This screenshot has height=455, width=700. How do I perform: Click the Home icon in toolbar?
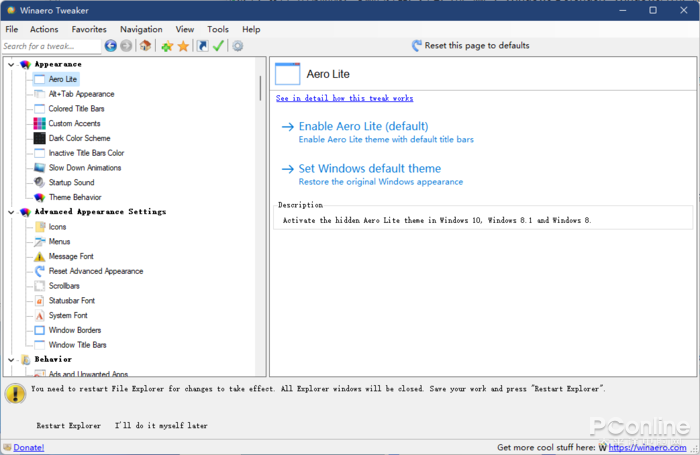tap(145, 46)
